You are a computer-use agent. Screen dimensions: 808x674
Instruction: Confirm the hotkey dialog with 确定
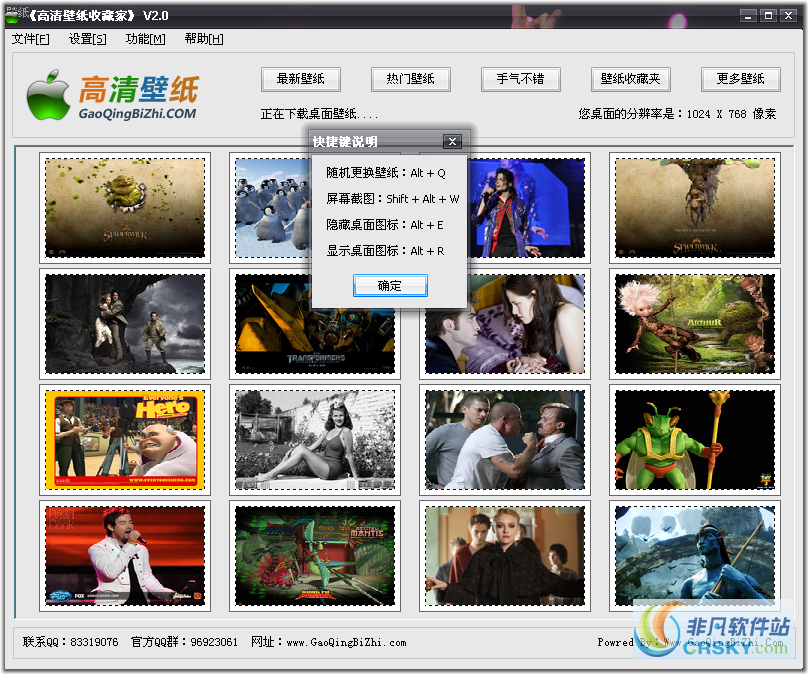390,285
